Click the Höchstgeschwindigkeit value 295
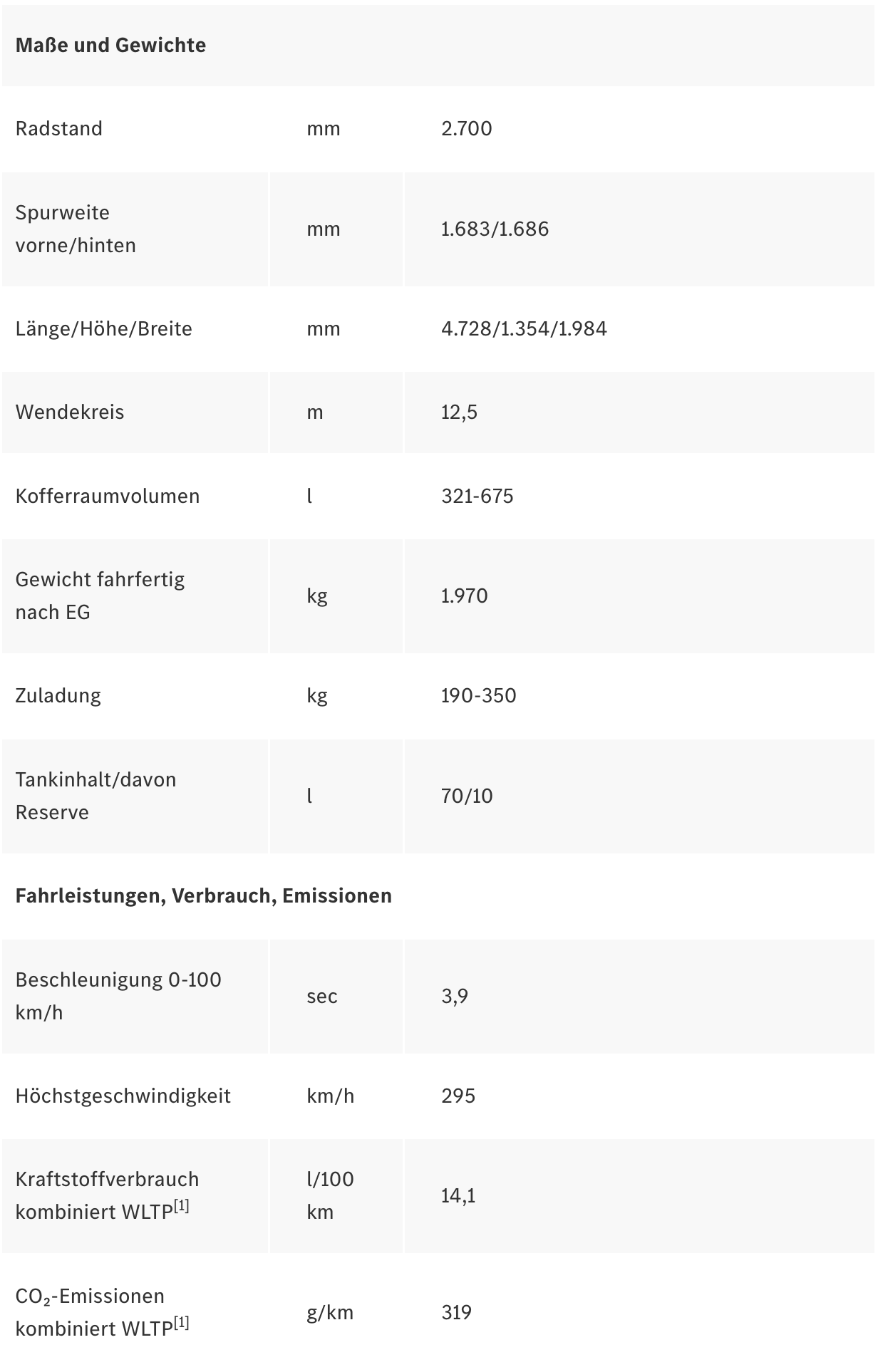Image resolution: width=878 pixels, height=1372 pixels. (458, 1096)
